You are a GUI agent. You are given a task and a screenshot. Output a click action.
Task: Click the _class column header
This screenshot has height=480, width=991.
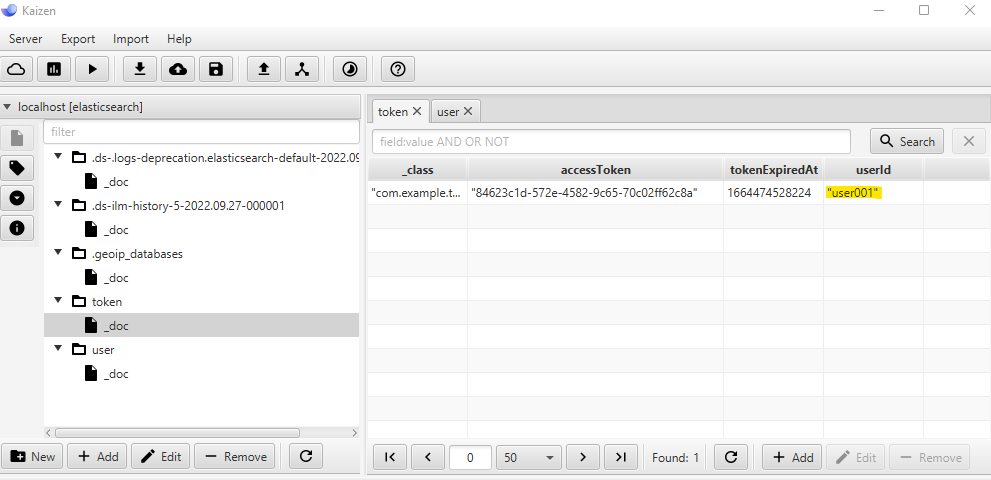418,169
